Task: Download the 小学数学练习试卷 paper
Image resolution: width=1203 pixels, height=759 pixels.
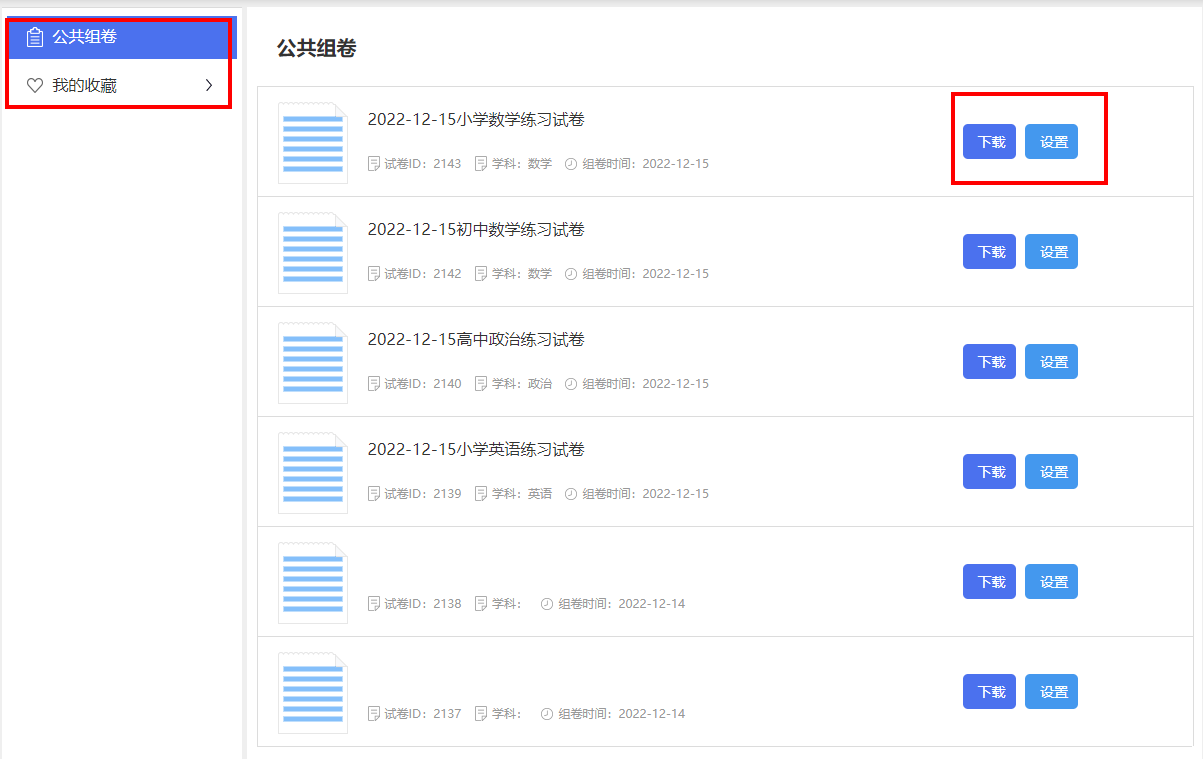Action: coord(990,142)
